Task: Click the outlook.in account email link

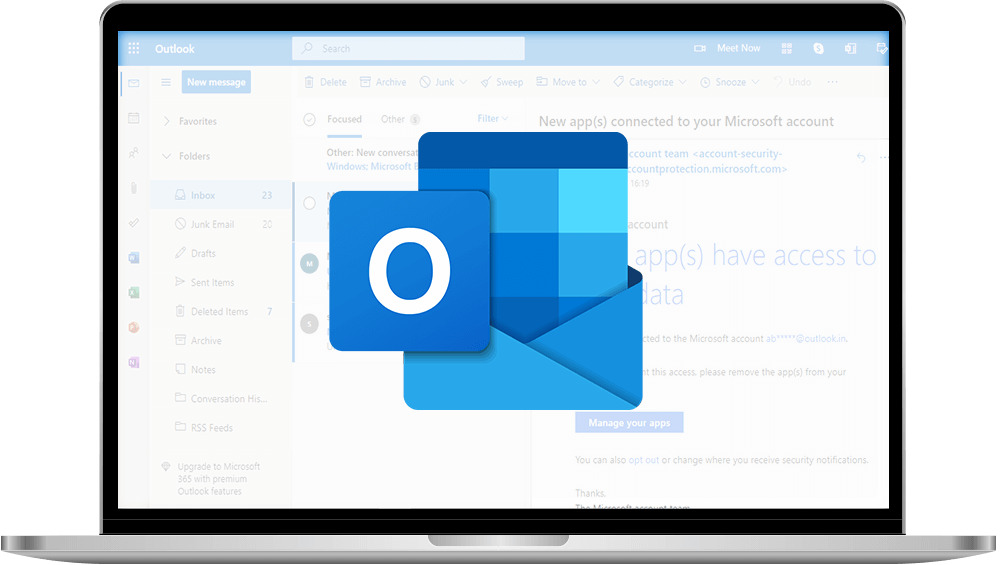Action: click(806, 339)
